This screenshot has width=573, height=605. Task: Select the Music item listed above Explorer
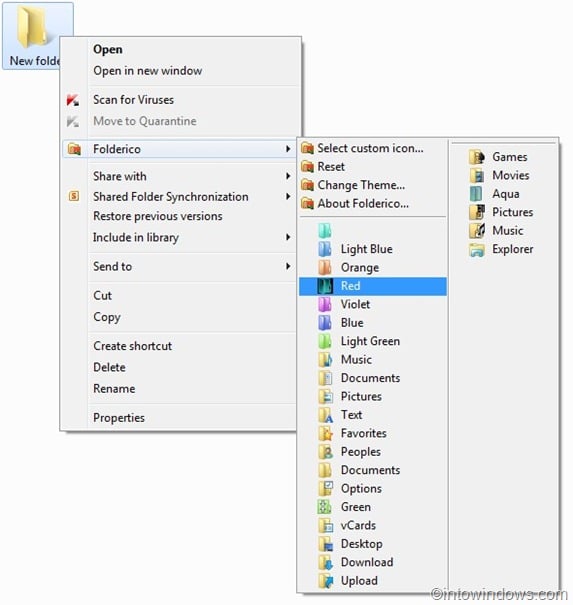(508, 231)
